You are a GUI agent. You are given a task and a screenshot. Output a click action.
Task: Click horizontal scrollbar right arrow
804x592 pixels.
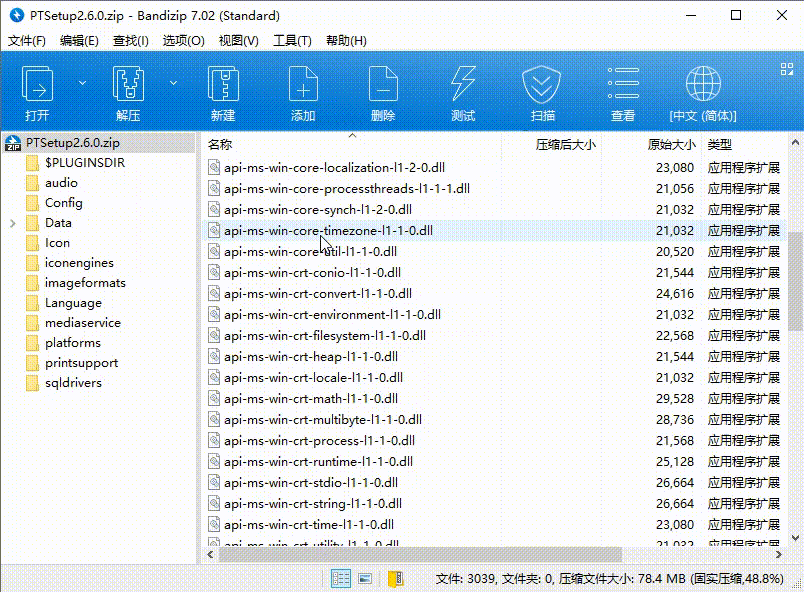coord(778,555)
